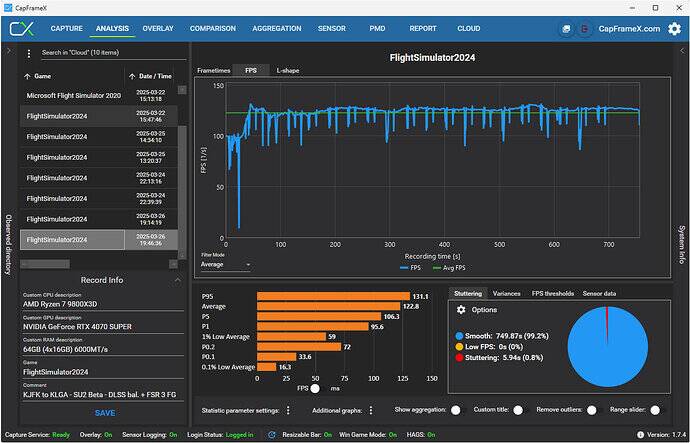Edit the Custom CPU description field
Viewport: 690px width, 443px height.
(x=103, y=304)
